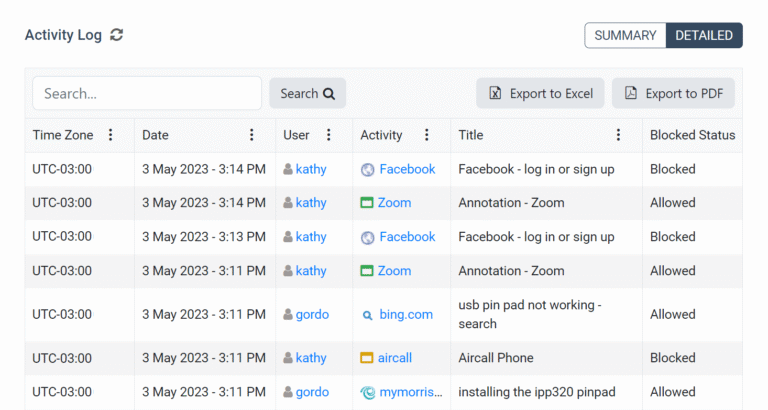Open the Activity column options menu
This screenshot has width=768, height=410.
[x=427, y=135]
